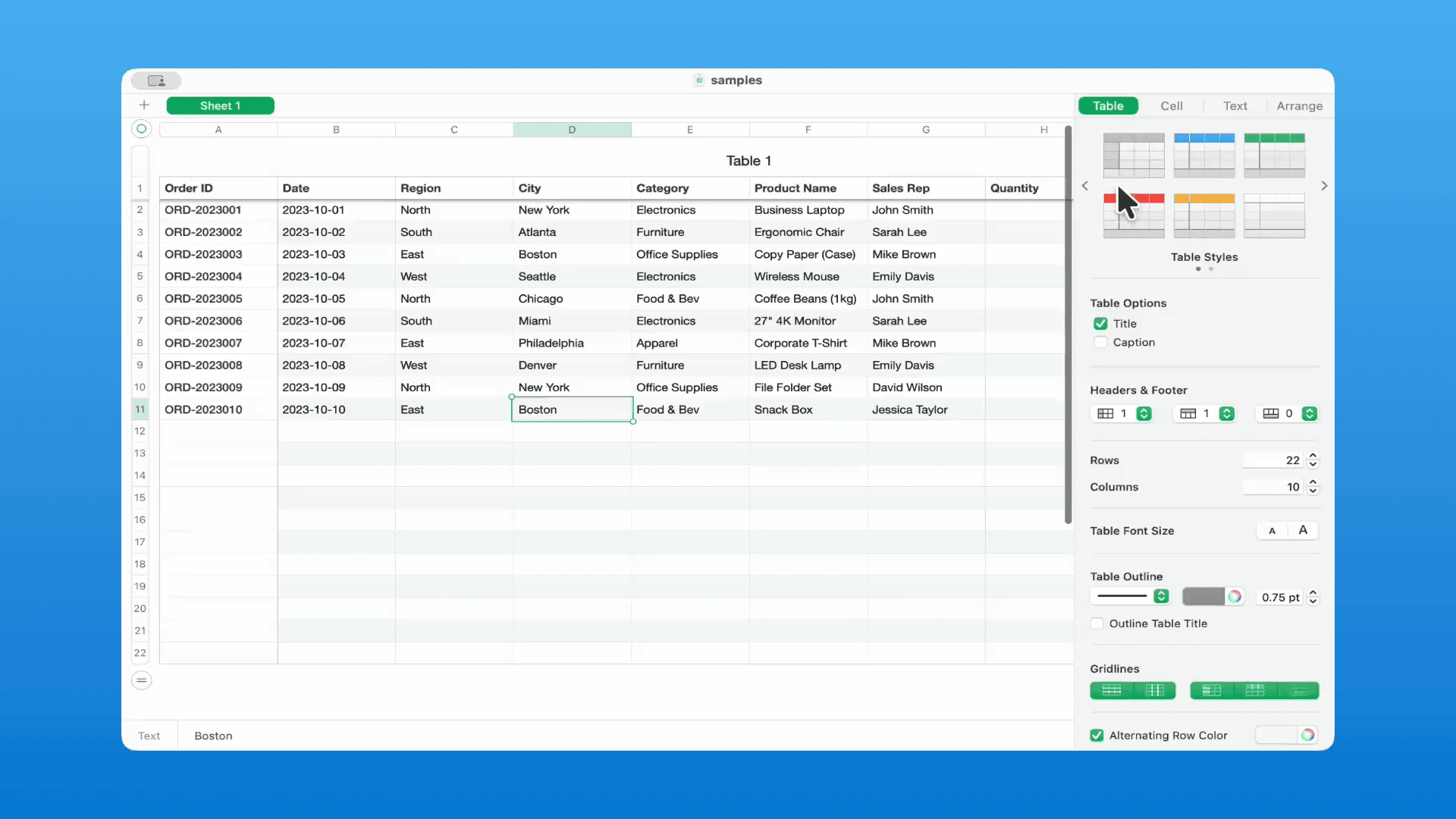Toggle horizontal body gridlines
Viewport: 1456px width, 819px height.
(x=1112, y=690)
